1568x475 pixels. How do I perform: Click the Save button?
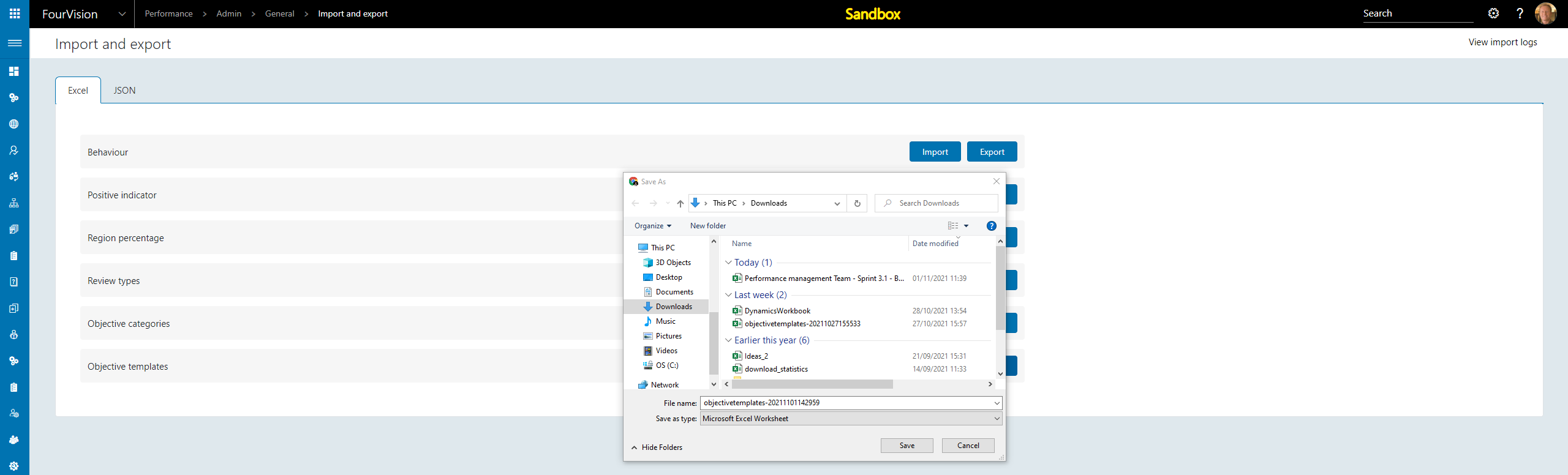click(907, 446)
